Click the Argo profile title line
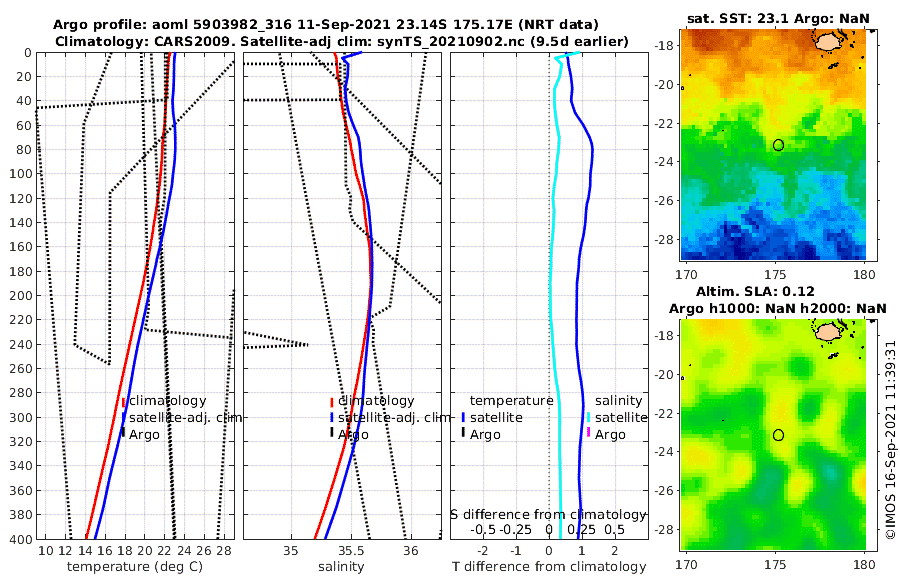This screenshot has height=580, width=900. [x=325, y=25]
